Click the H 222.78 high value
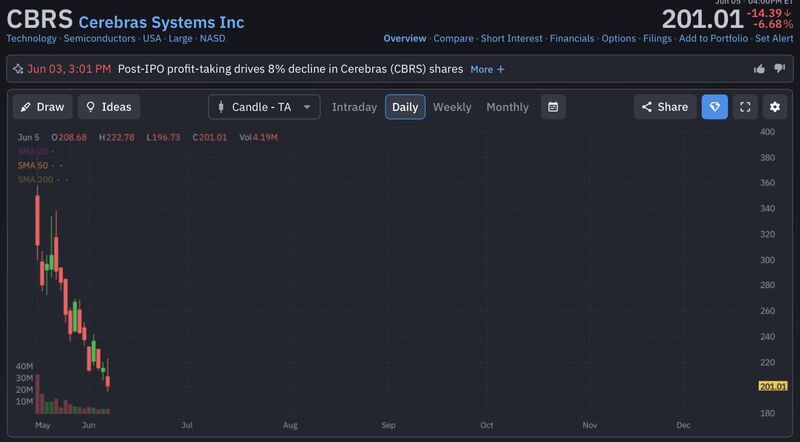800x442 pixels. pos(117,137)
